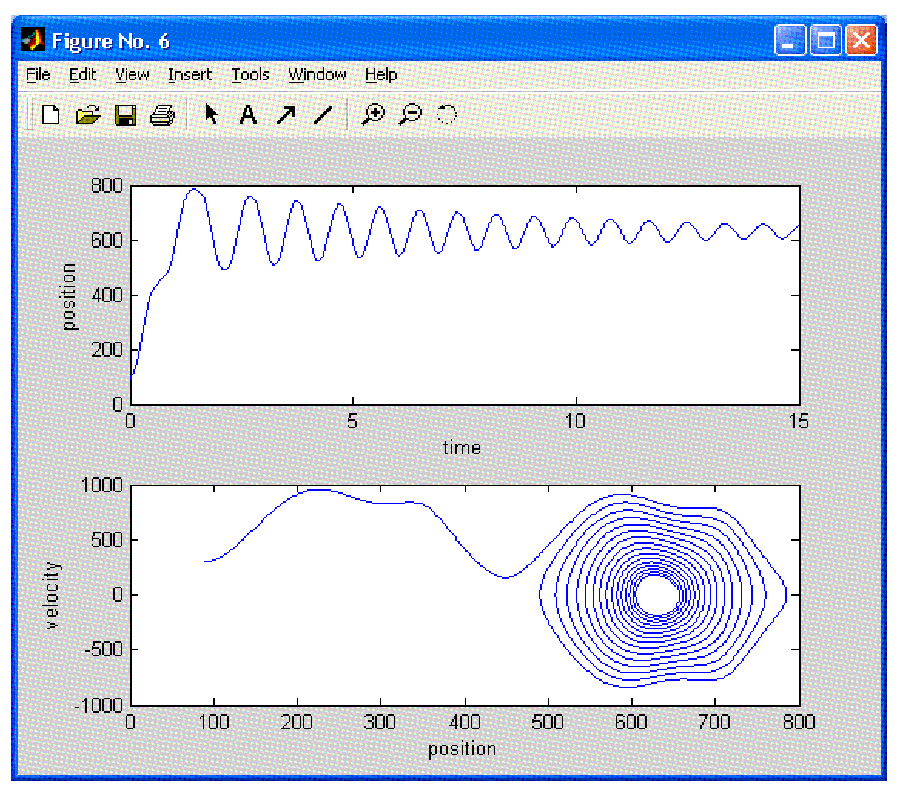Open a file with the folder icon
Viewport: 900px width, 787px height.
pyautogui.click(x=88, y=115)
